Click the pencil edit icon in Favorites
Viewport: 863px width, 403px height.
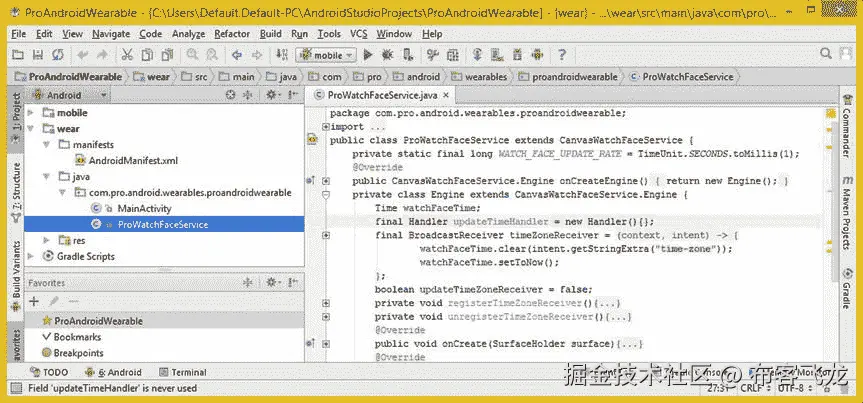(x=53, y=301)
